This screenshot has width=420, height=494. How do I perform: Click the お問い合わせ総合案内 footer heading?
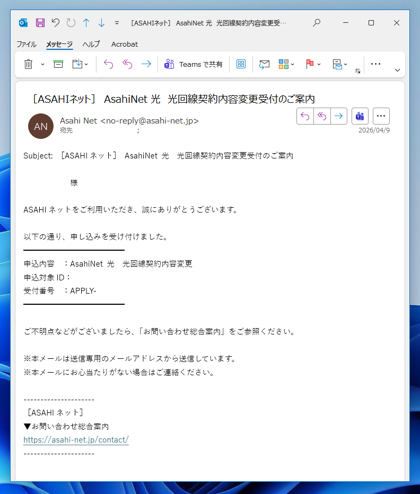pyautogui.click(x=66, y=426)
